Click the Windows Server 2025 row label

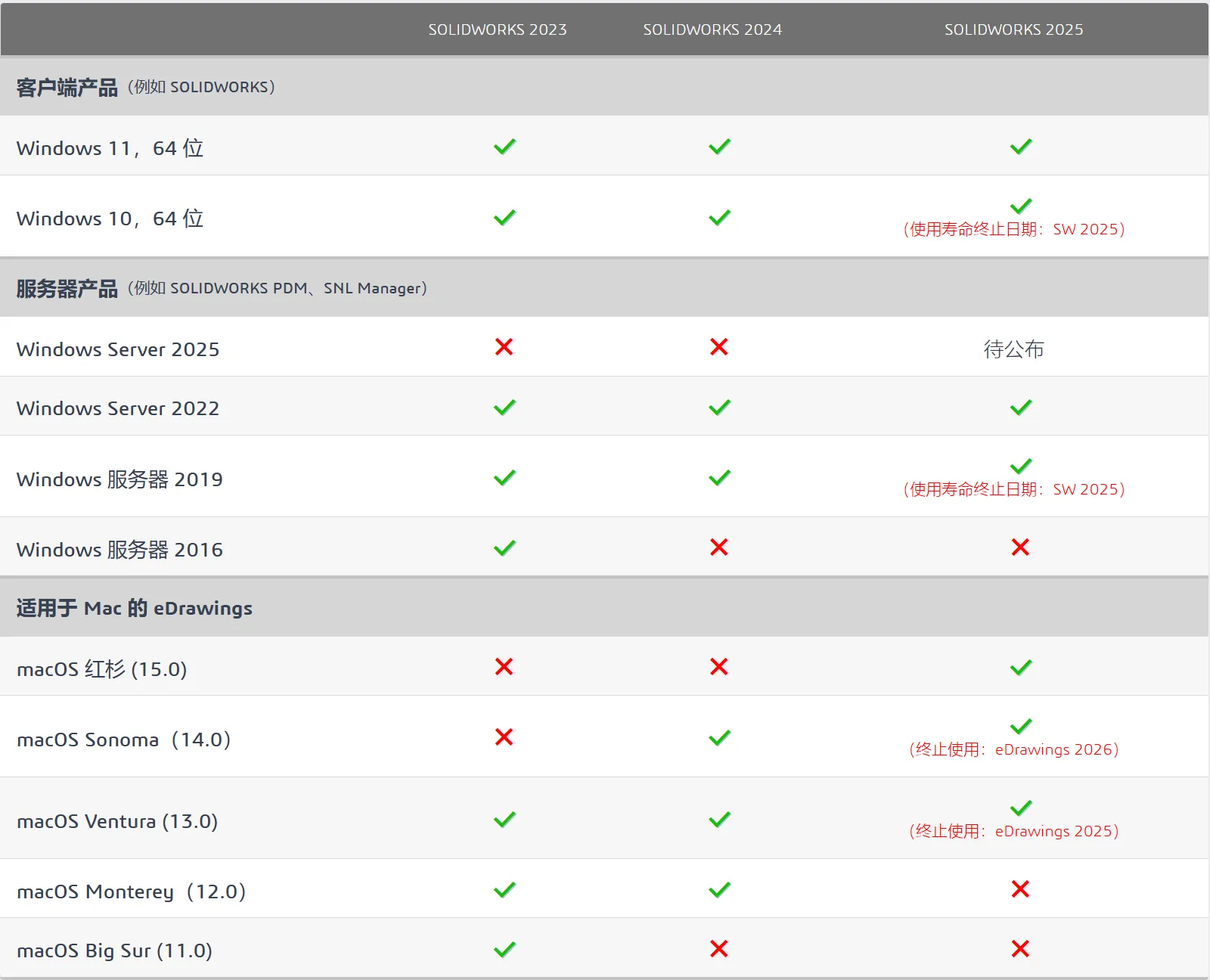coord(118,349)
